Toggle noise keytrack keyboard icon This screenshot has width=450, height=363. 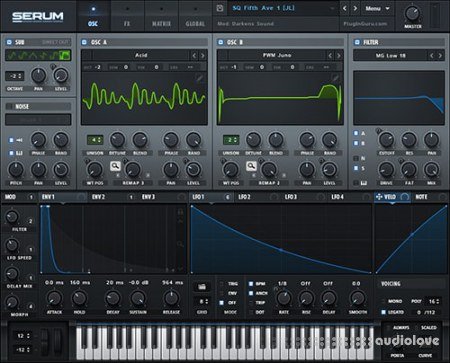tap(19, 153)
